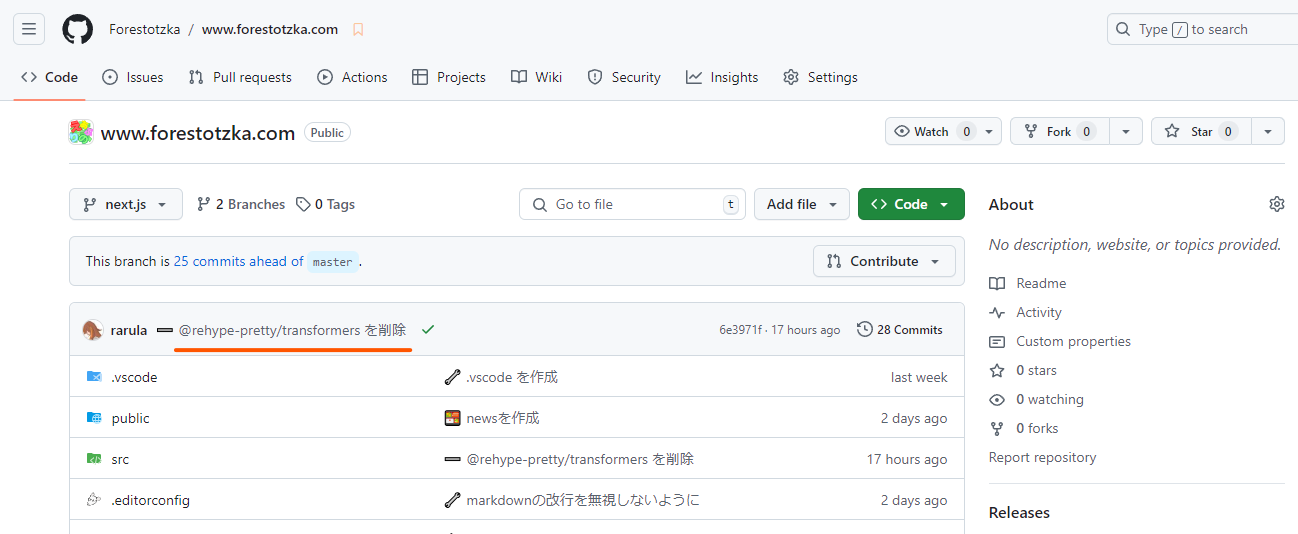Open the Add file dropdown
The height and width of the screenshot is (534, 1298).
point(801,204)
